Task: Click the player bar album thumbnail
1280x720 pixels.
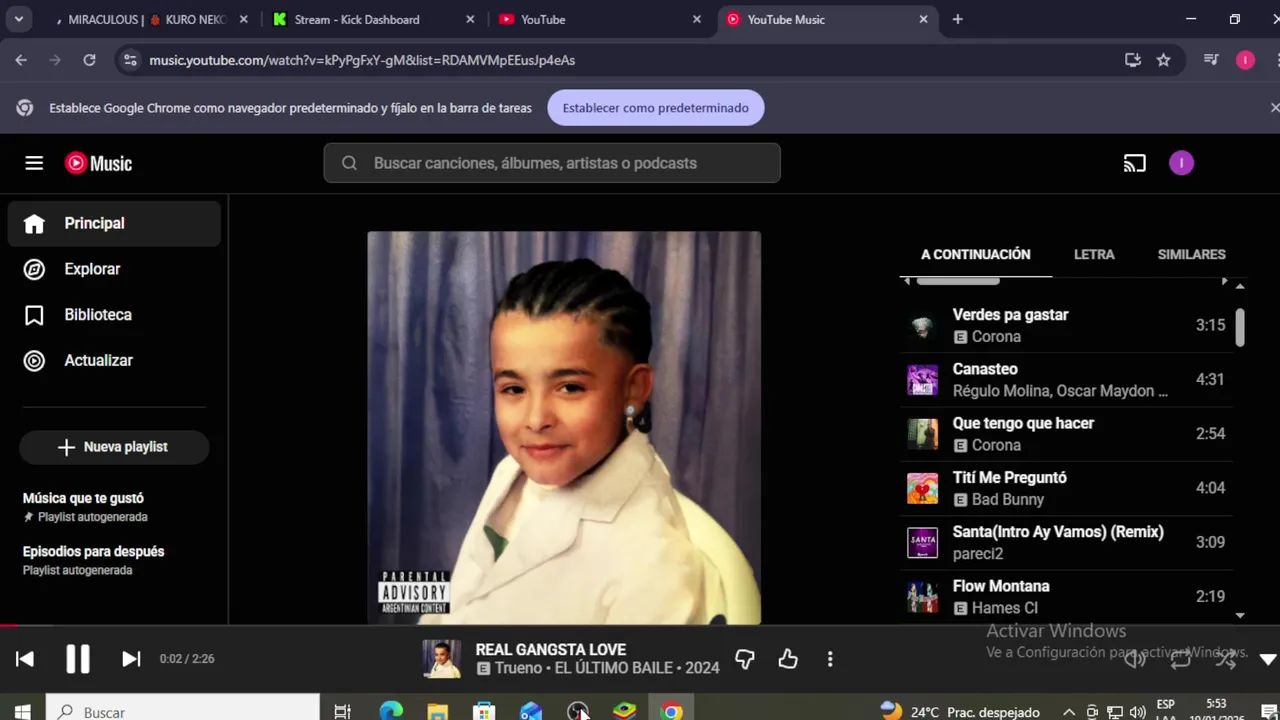Action: click(441, 659)
